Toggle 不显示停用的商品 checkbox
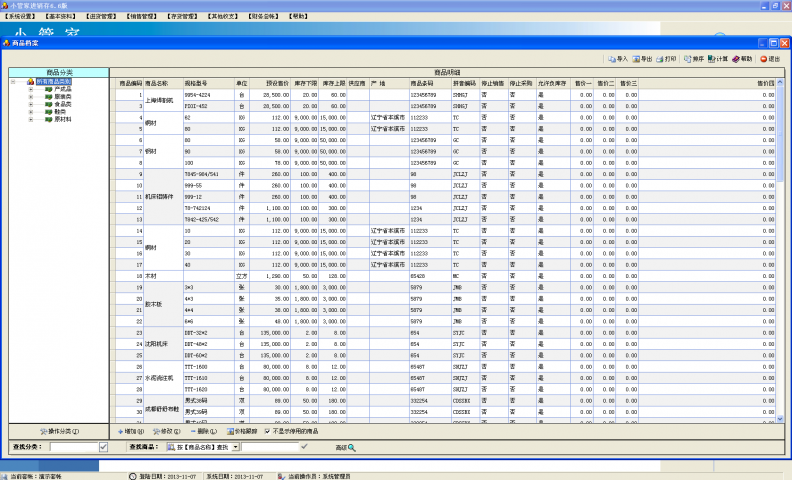 tap(267, 431)
